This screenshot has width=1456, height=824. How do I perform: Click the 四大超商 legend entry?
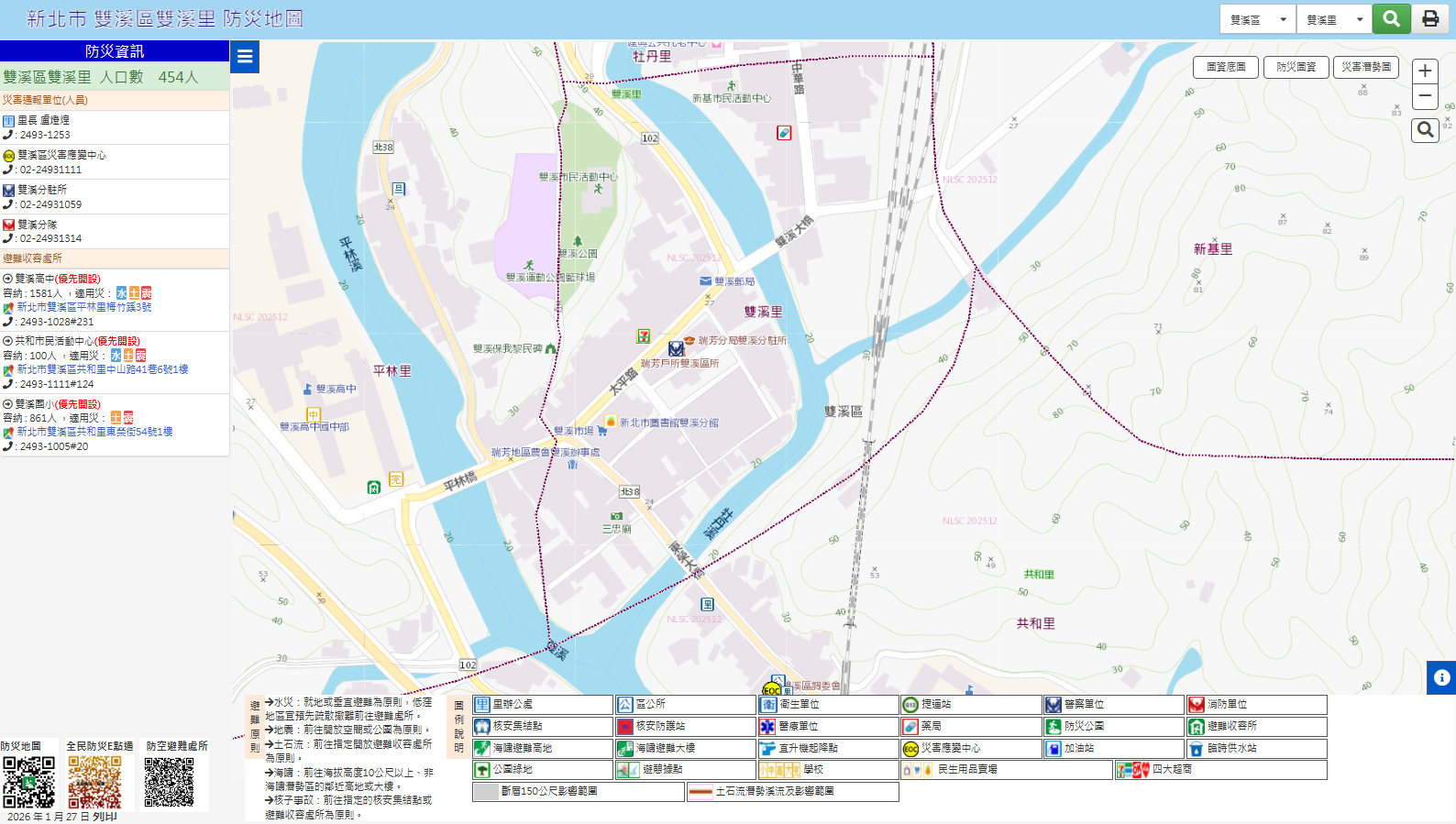click(x=1221, y=770)
